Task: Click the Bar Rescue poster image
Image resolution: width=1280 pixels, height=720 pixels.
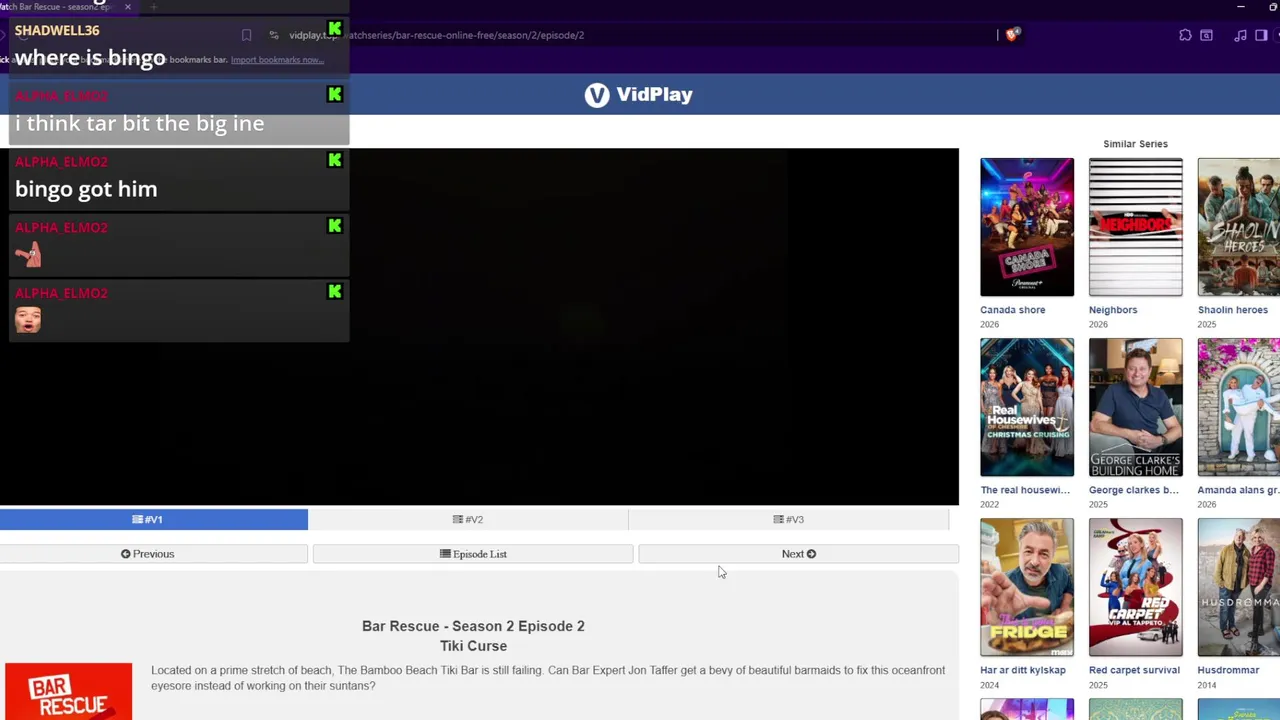Action: tap(68, 691)
